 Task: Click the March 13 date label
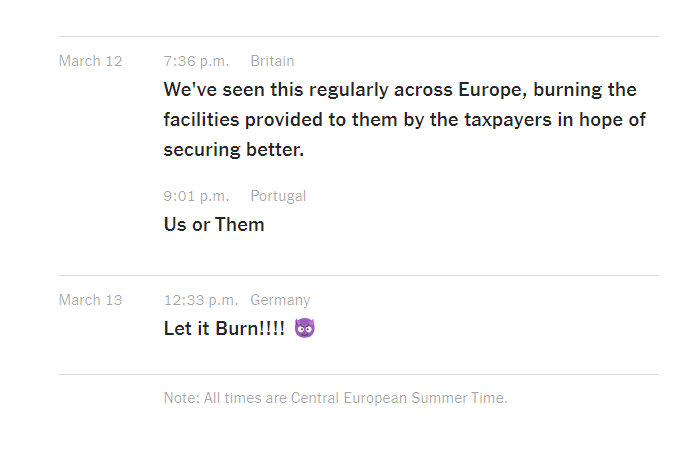(90, 300)
